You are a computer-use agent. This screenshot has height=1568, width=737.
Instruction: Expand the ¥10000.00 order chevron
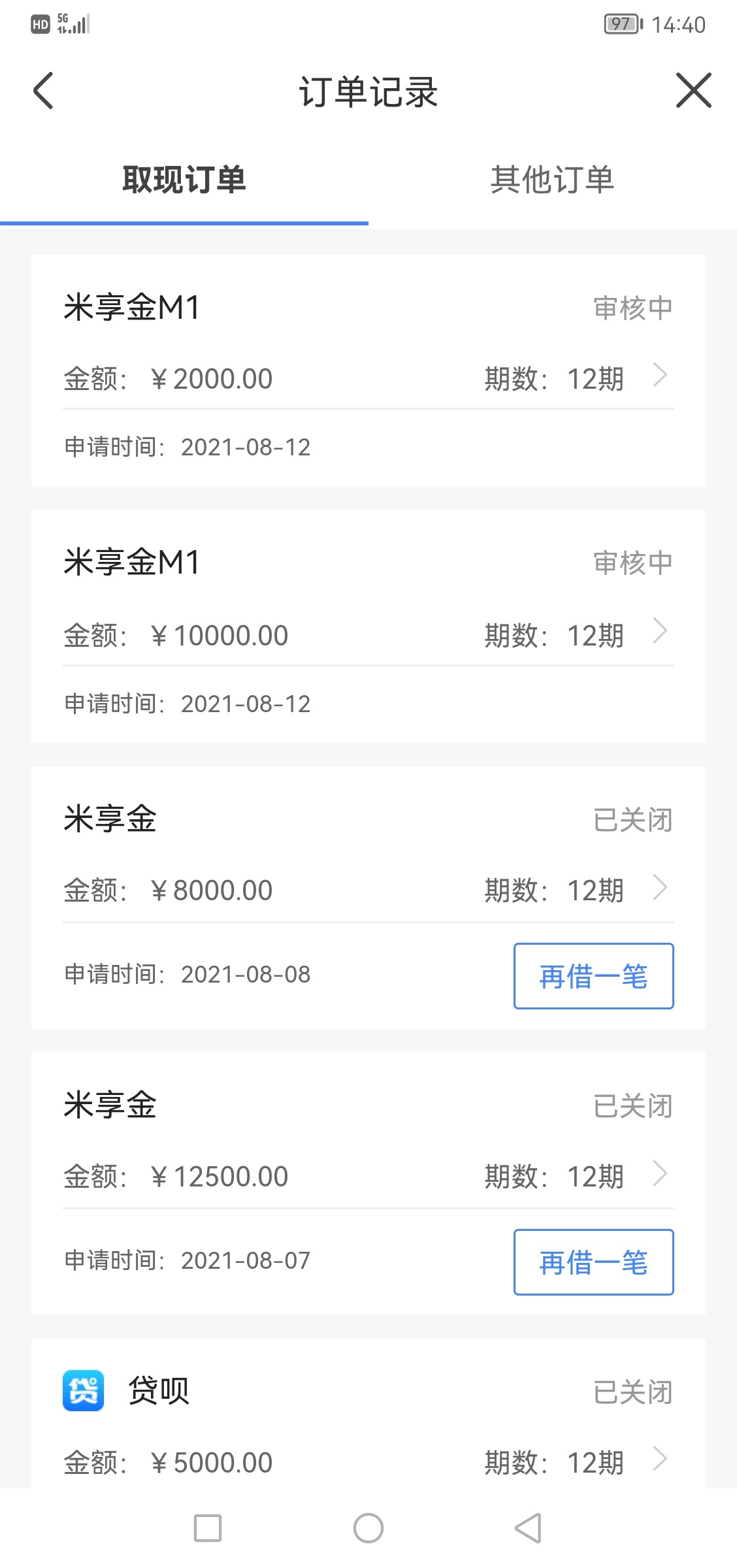click(x=661, y=631)
